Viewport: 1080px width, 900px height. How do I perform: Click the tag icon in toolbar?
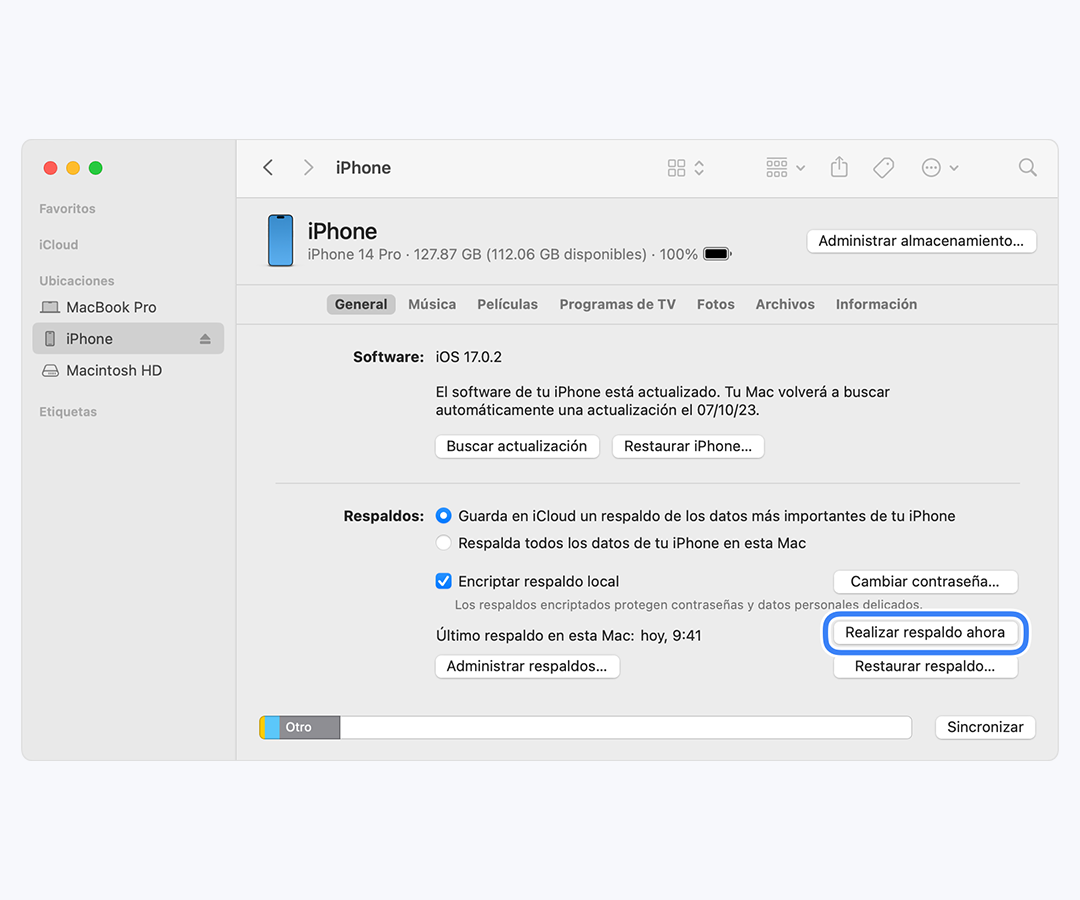[x=883, y=168]
